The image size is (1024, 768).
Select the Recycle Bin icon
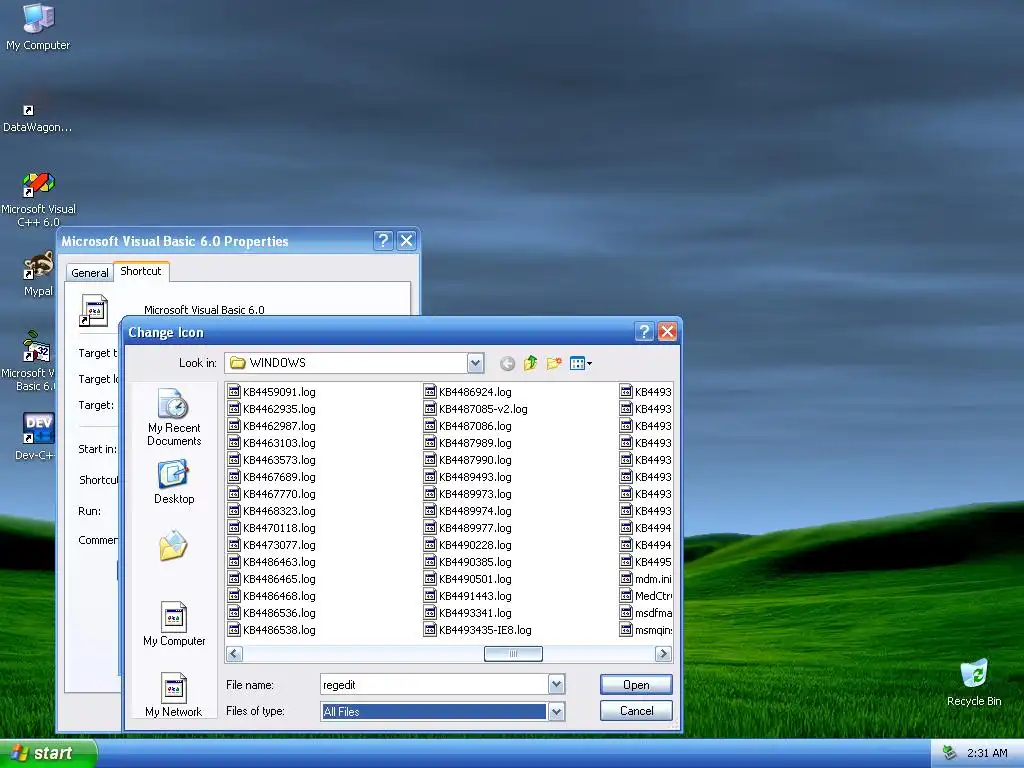click(x=974, y=683)
